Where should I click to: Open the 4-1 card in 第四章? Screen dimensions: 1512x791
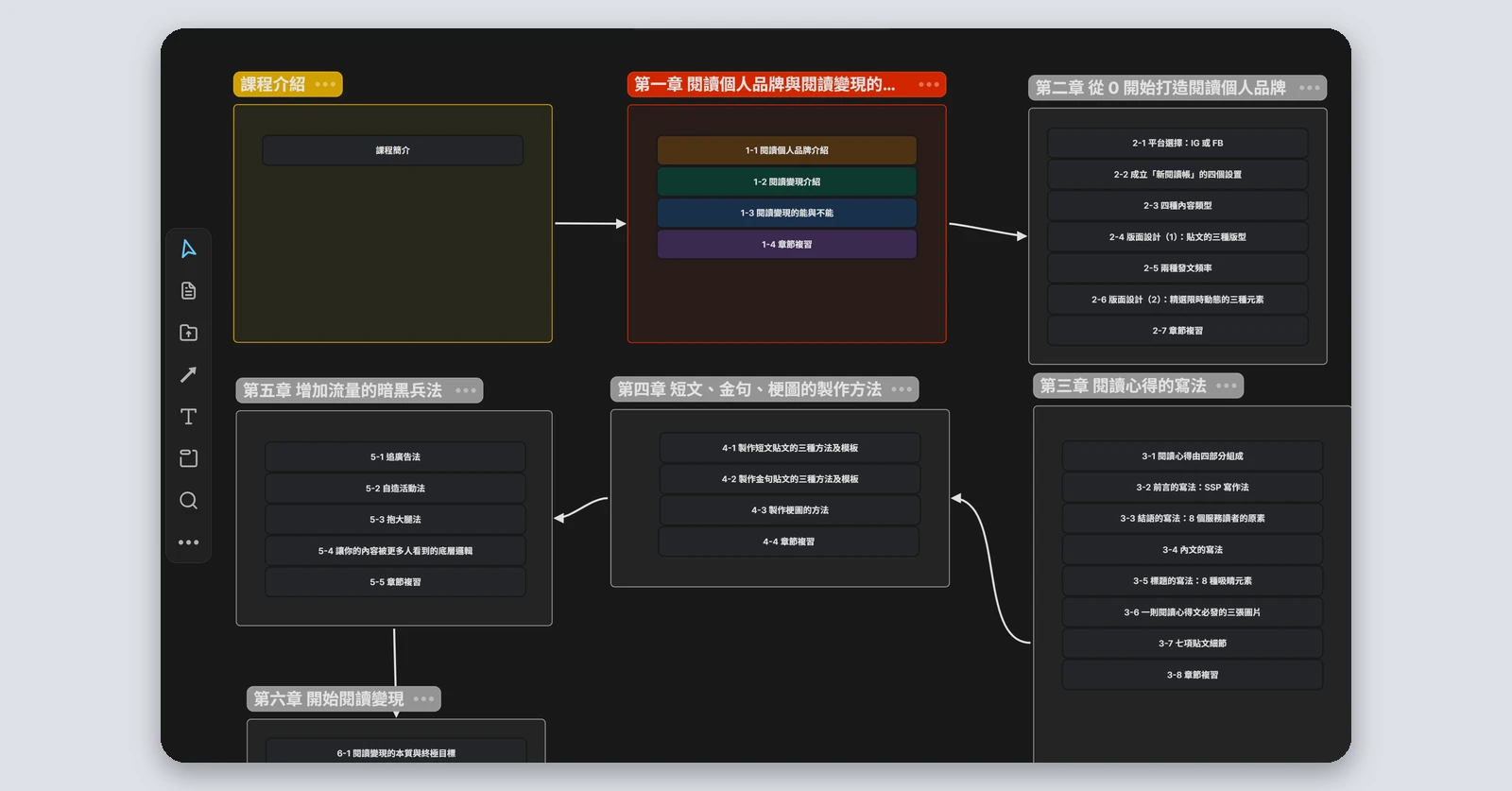click(790, 448)
